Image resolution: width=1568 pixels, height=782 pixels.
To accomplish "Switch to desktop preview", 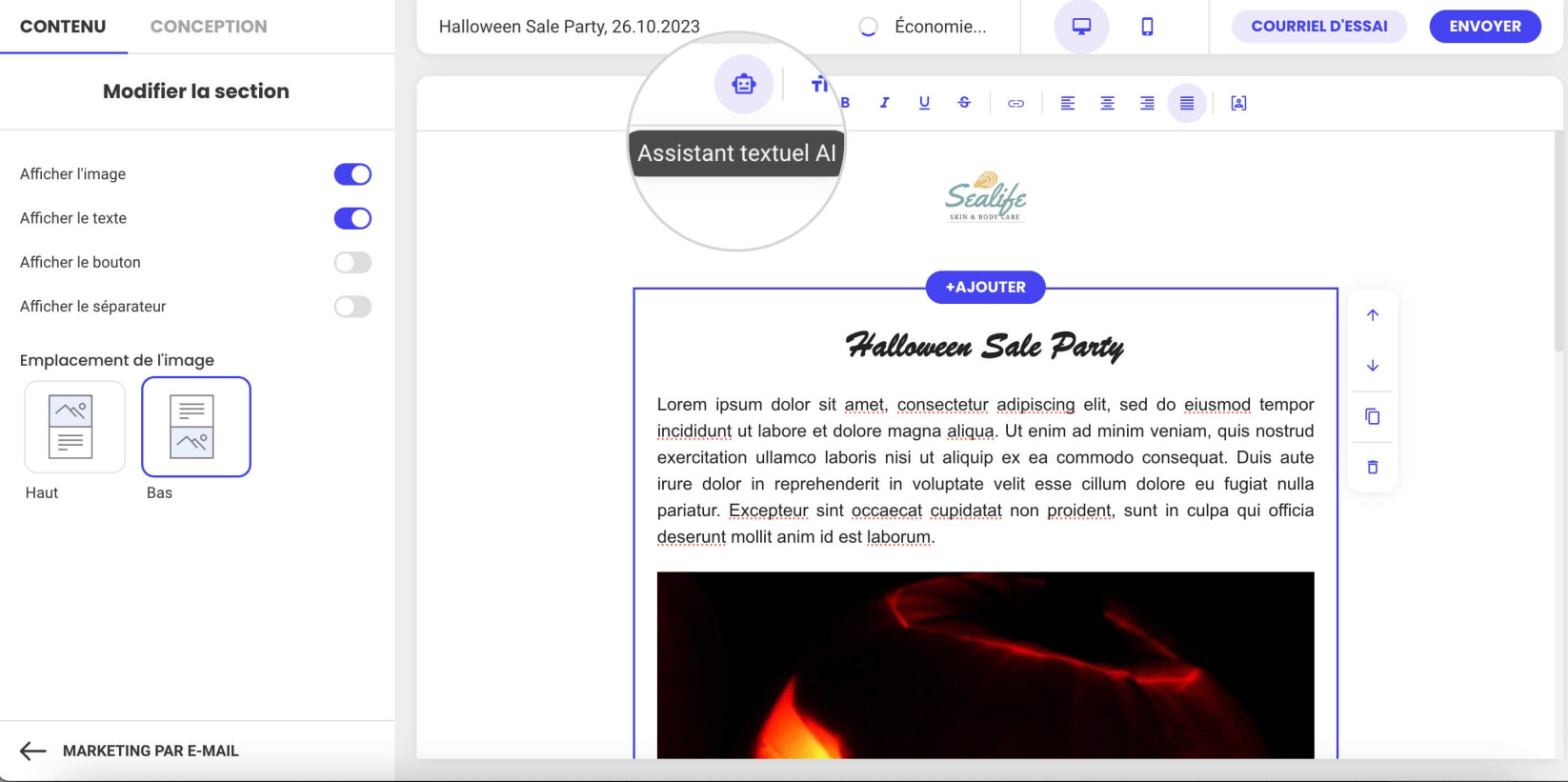I will 1081,27.
